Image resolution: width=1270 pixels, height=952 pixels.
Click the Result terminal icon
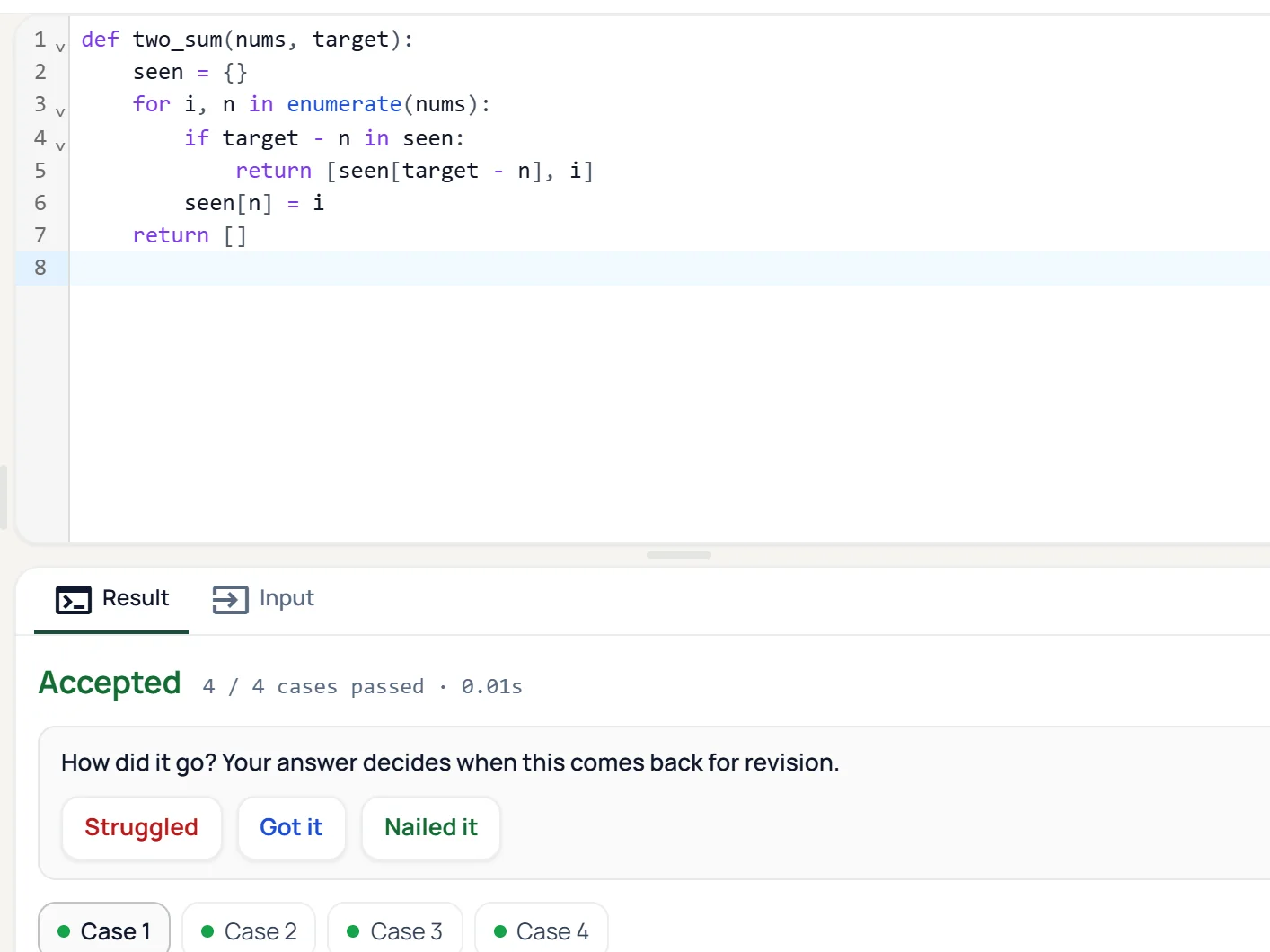(74, 599)
